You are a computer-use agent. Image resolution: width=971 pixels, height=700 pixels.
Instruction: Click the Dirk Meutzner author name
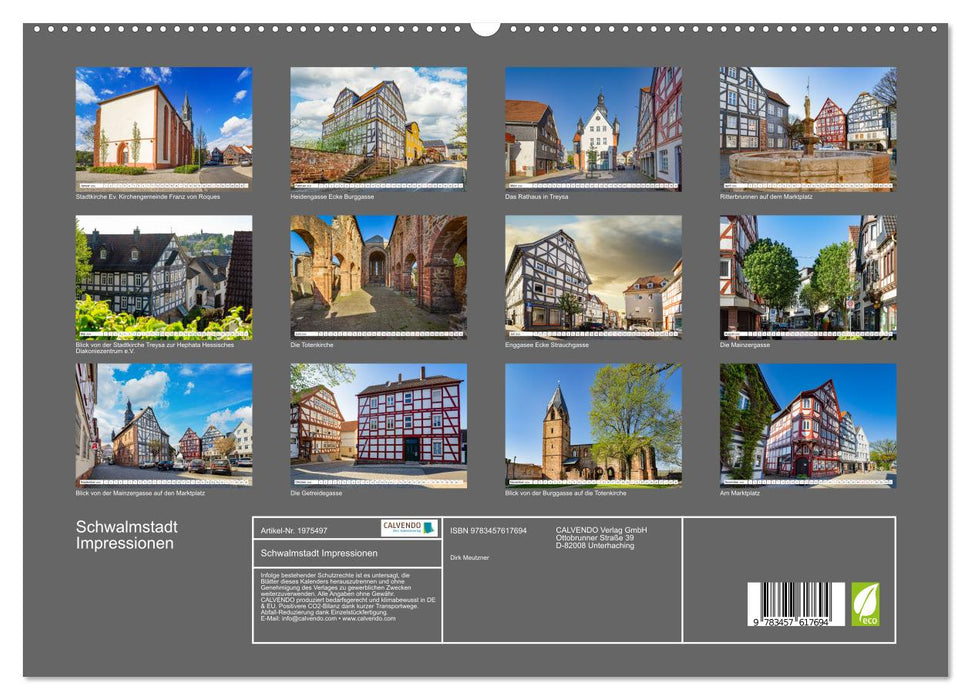(469, 557)
